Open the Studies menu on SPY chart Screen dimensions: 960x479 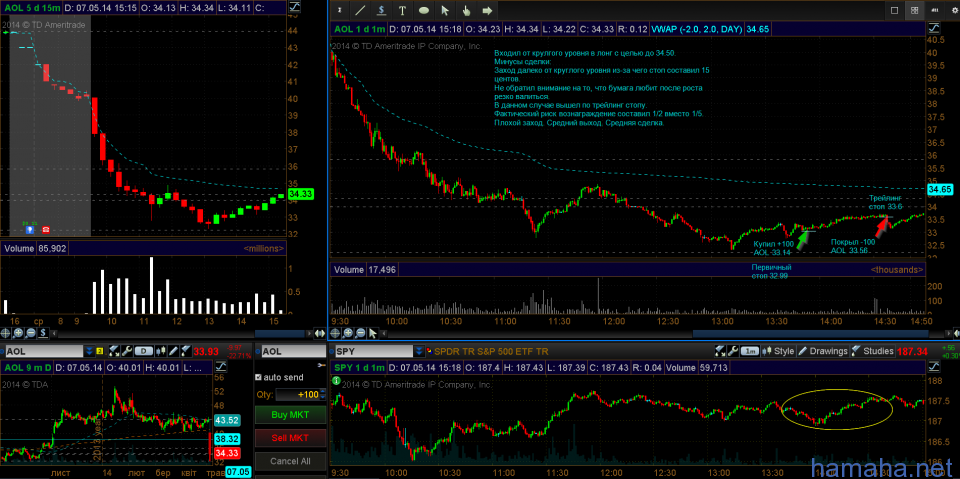coord(872,351)
